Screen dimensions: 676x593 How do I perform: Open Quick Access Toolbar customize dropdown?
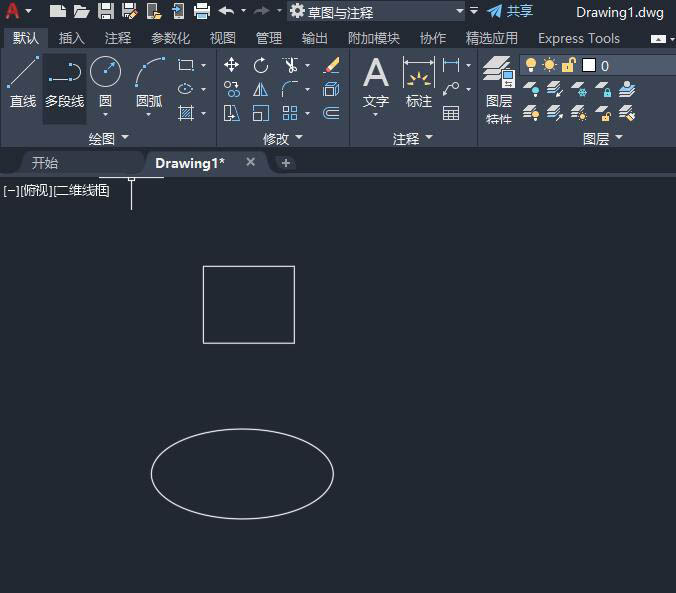[x=474, y=11]
